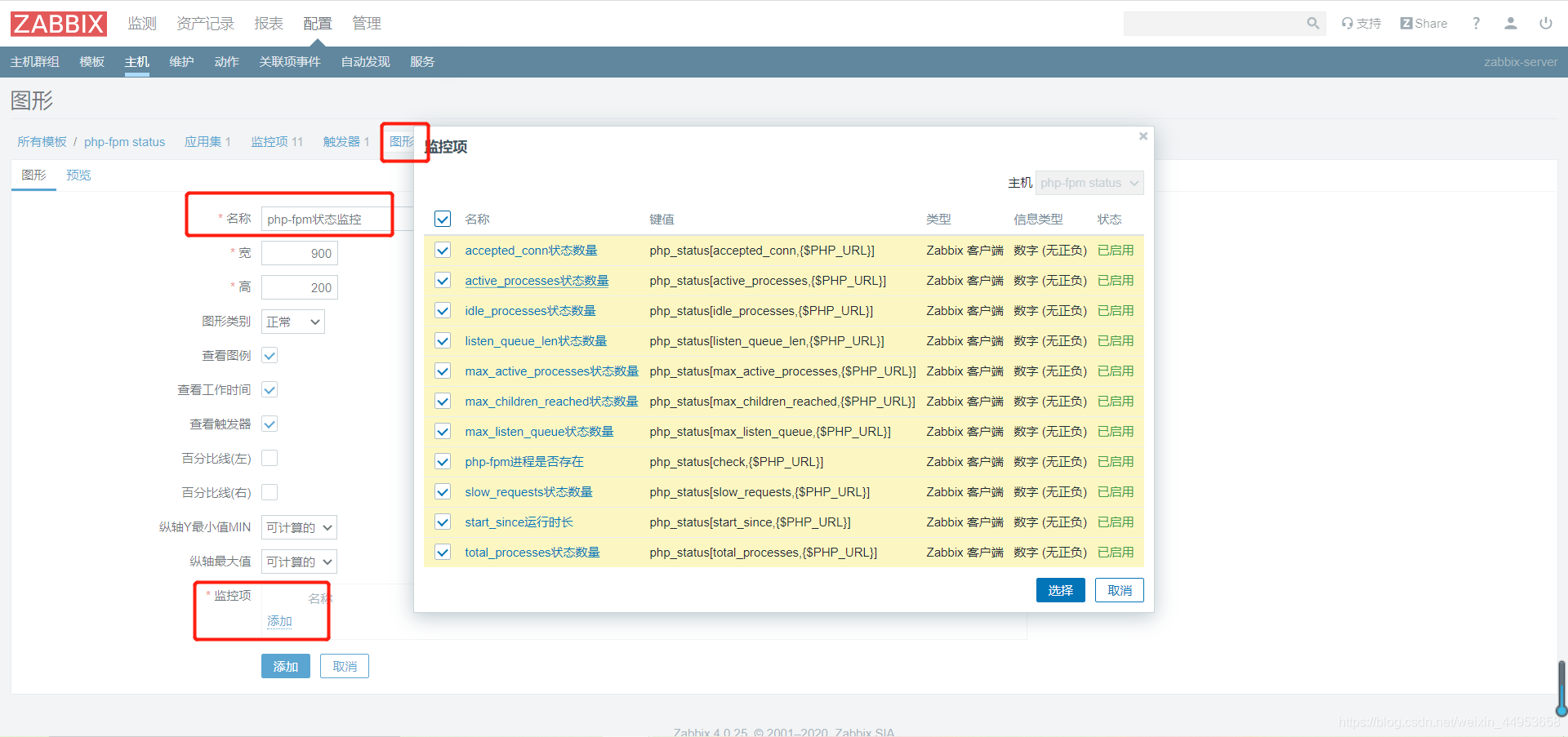Open the 图形类别 dropdown
Viewport: 1568px width, 737px height.
click(x=293, y=322)
